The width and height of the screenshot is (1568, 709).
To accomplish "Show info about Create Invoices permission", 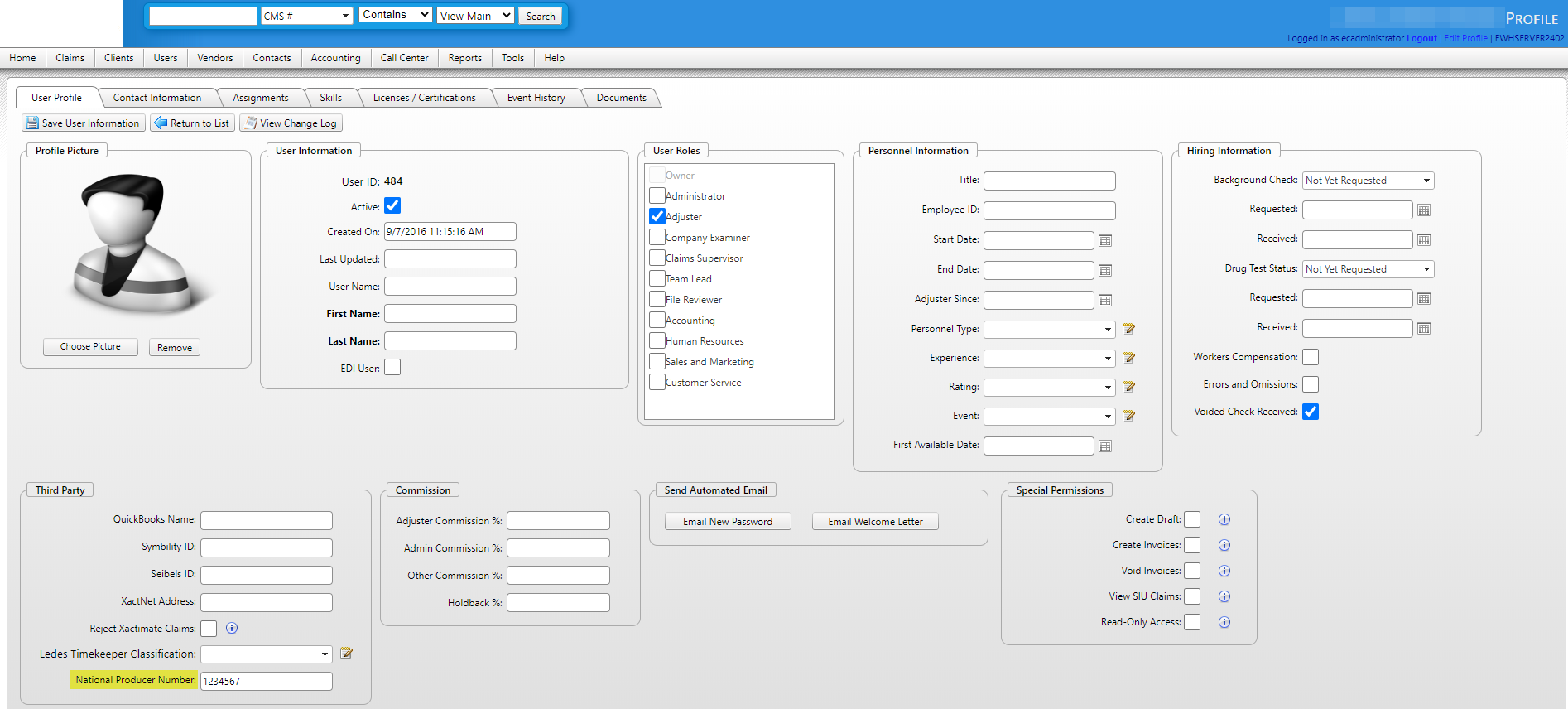I will point(1224,545).
